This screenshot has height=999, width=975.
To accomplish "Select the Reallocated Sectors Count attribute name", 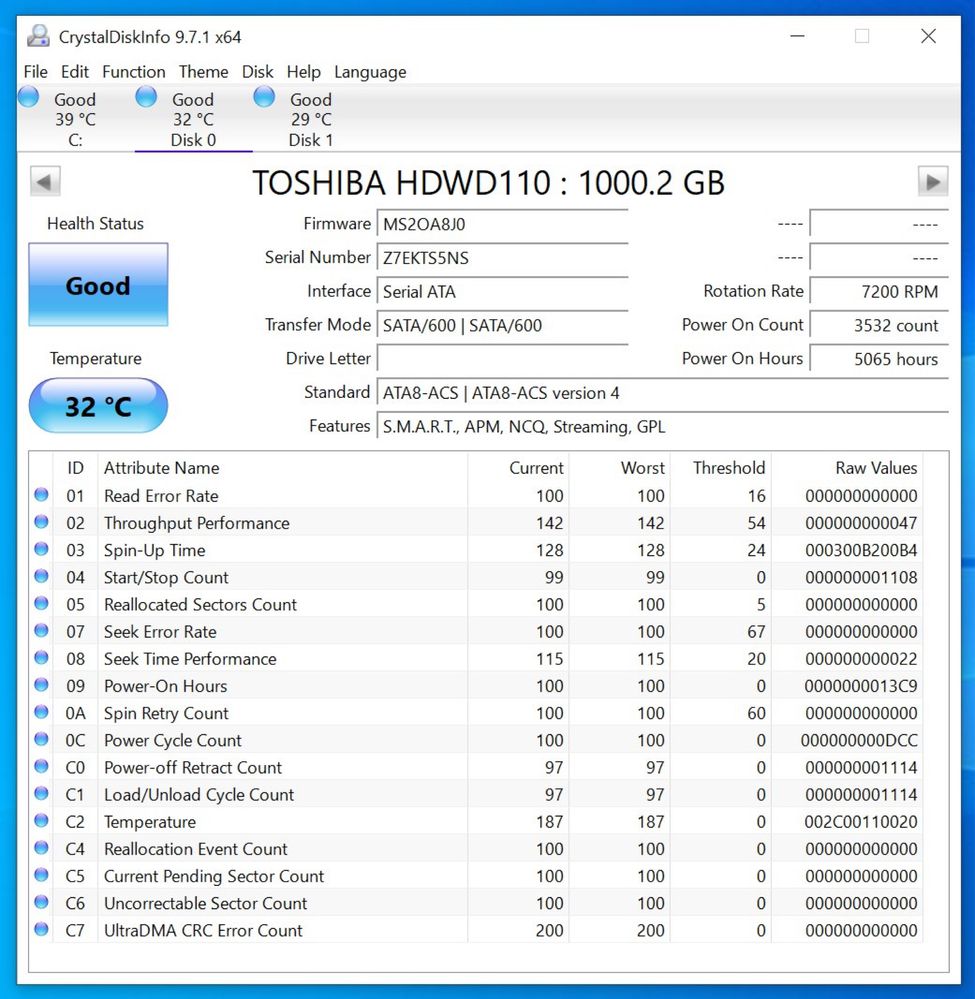I will click(200, 605).
